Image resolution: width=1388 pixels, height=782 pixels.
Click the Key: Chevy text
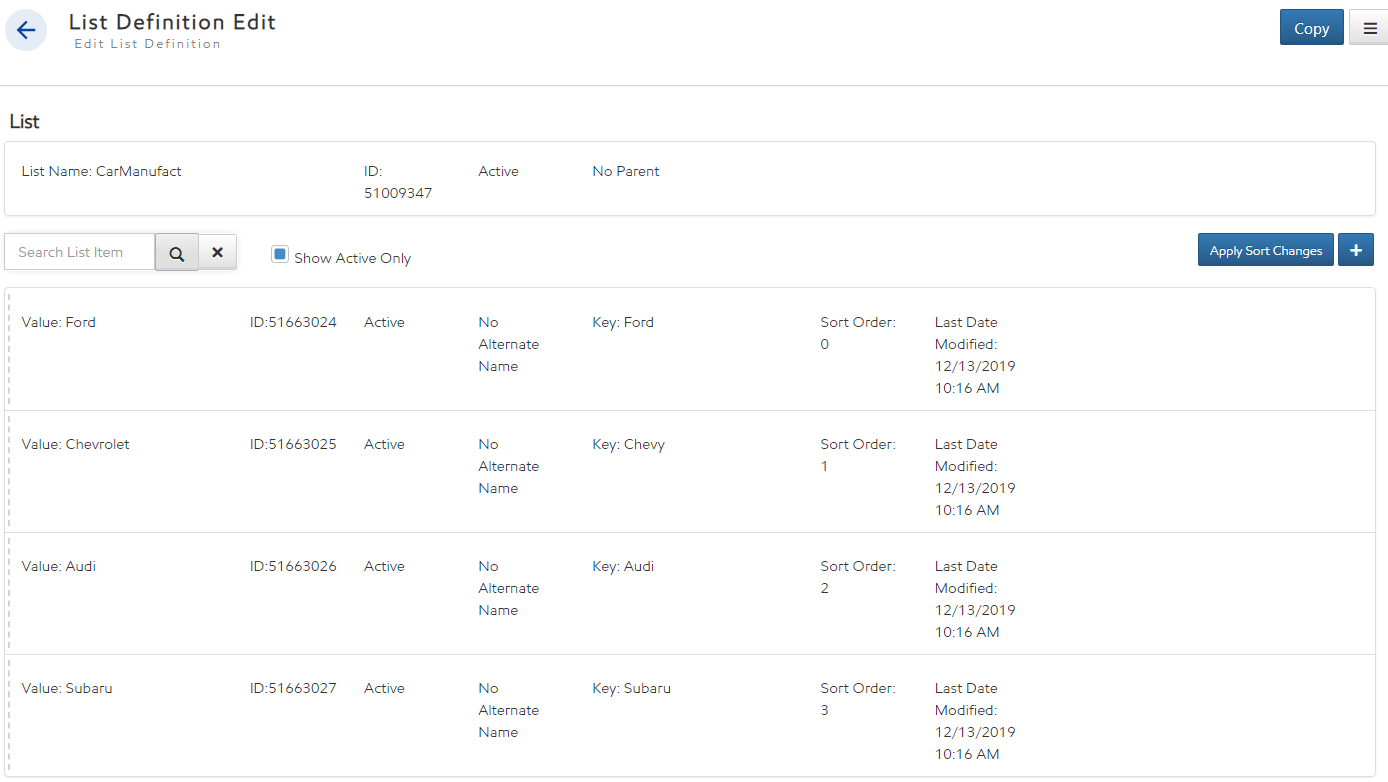[628, 444]
